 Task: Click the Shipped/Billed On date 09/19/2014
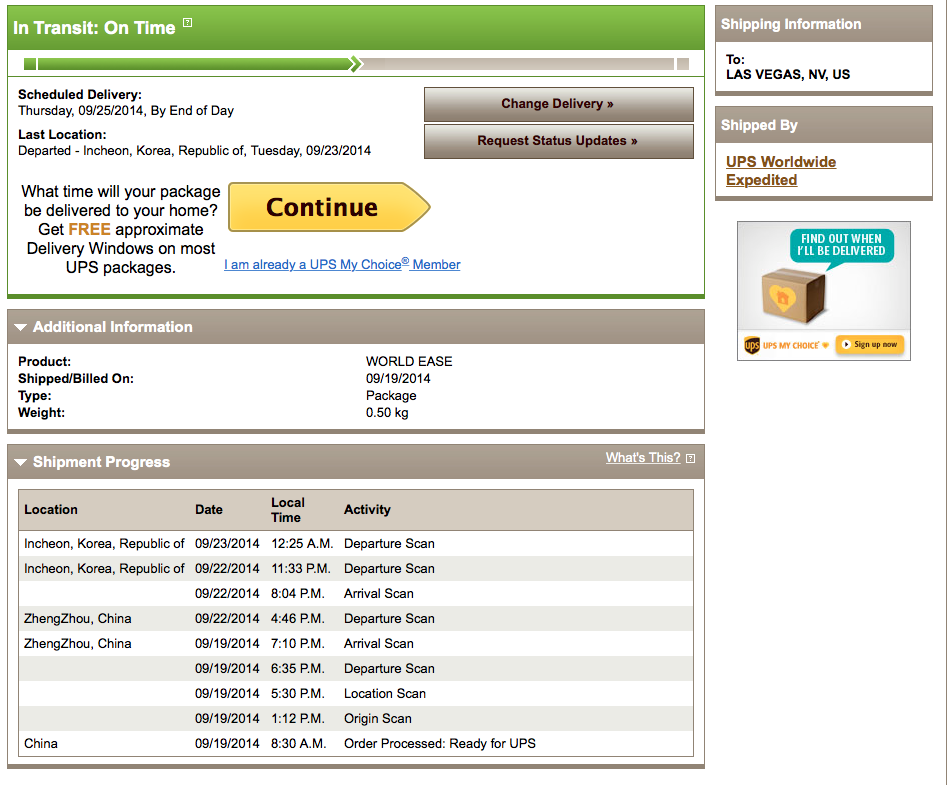[x=398, y=379]
